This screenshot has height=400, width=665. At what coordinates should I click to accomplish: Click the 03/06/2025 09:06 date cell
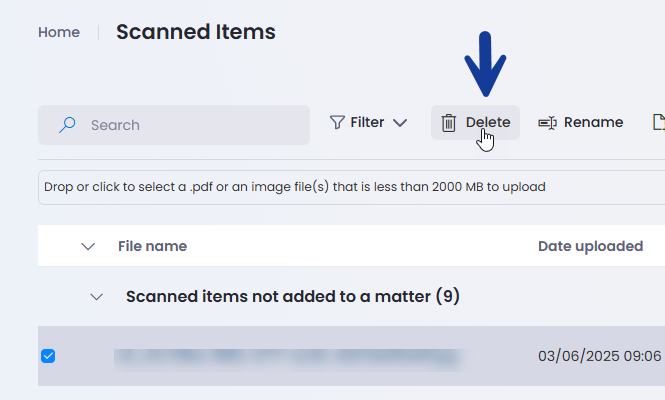599,356
